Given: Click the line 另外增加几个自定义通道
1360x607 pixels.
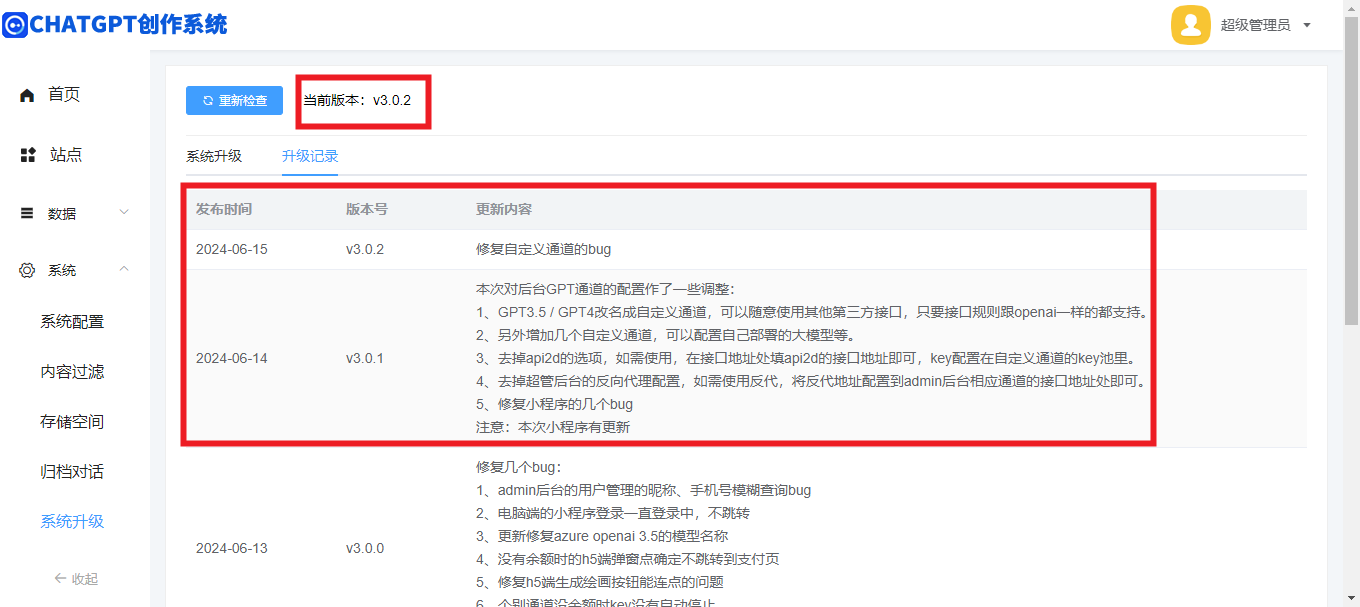Looking at the screenshot, I should pyautogui.click(x=665, y=335).
